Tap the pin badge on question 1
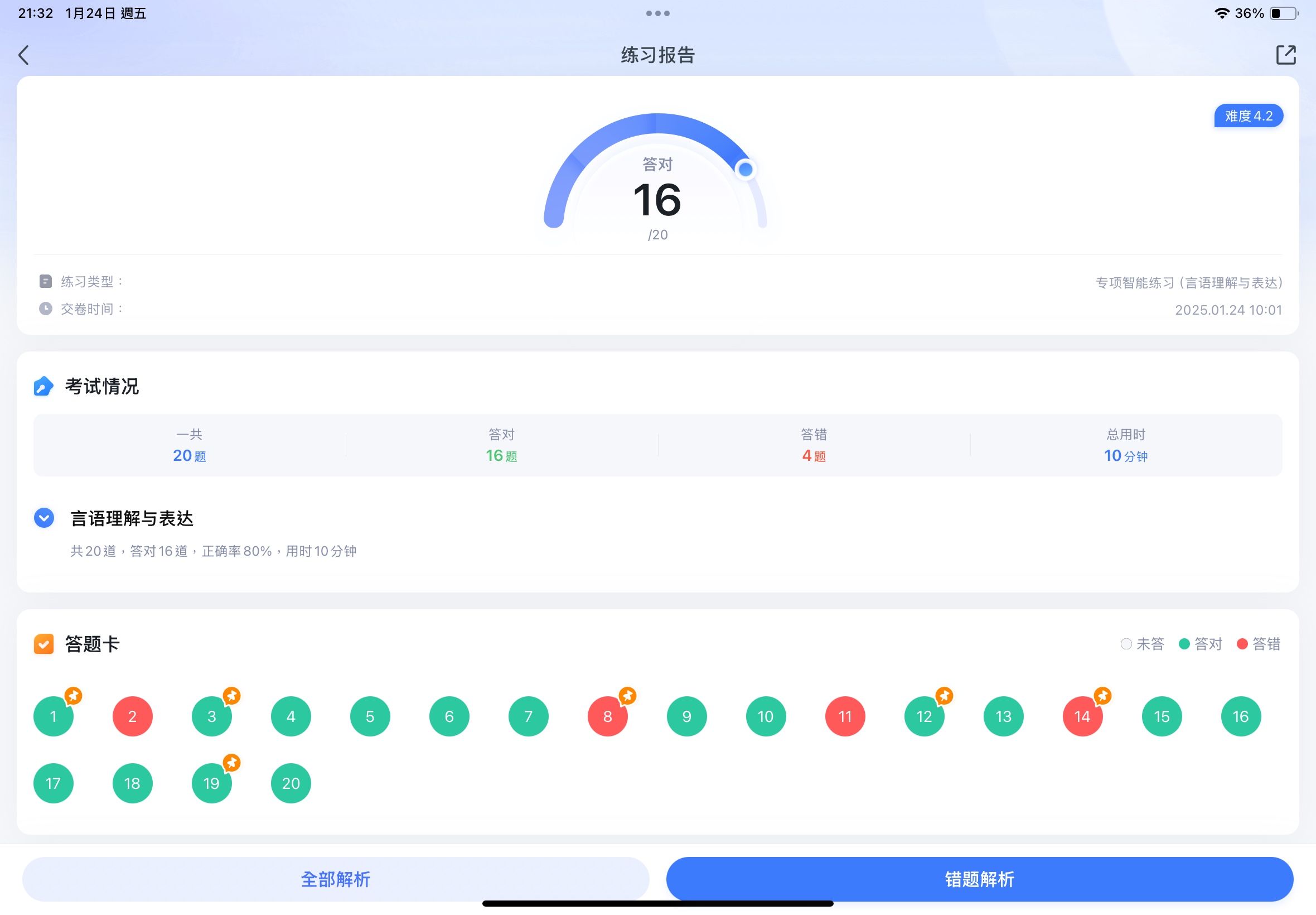This screenshot has width=1316, height=915. coord(74,696)
